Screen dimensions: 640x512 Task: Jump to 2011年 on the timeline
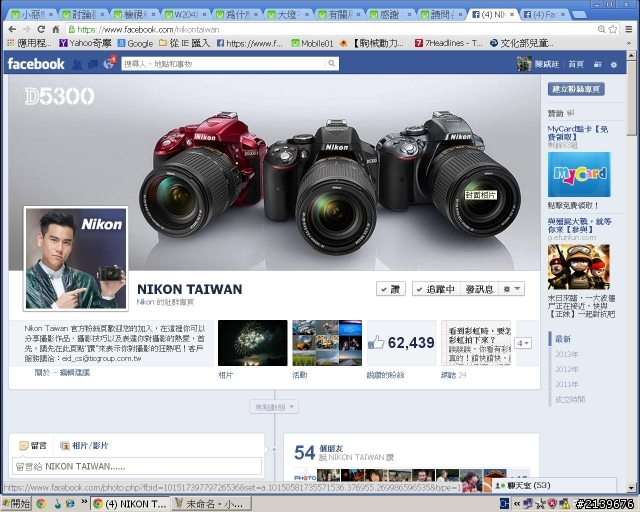(x=567, y=384)
